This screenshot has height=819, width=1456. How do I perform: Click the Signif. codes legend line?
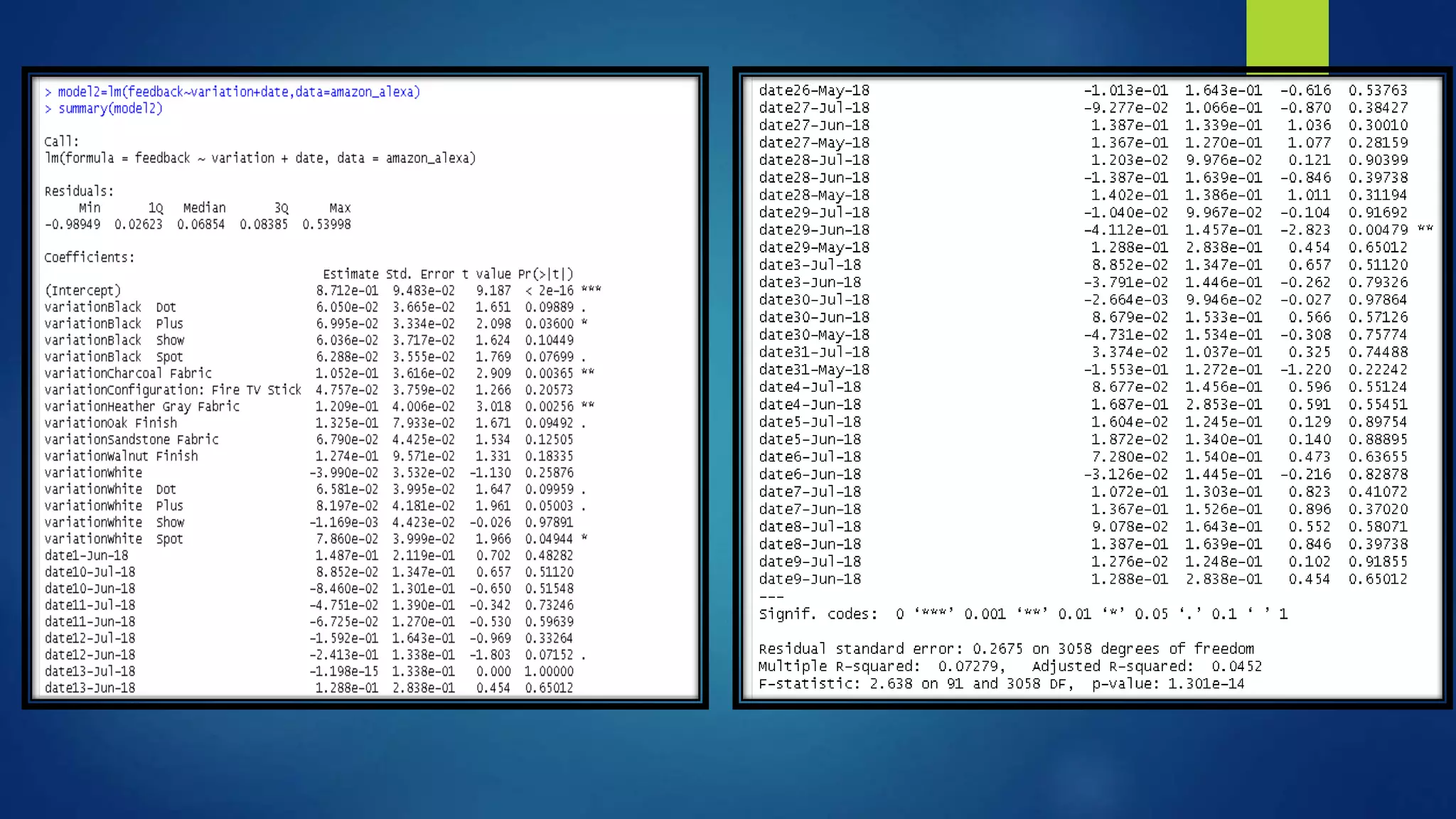click(1022, 614)
